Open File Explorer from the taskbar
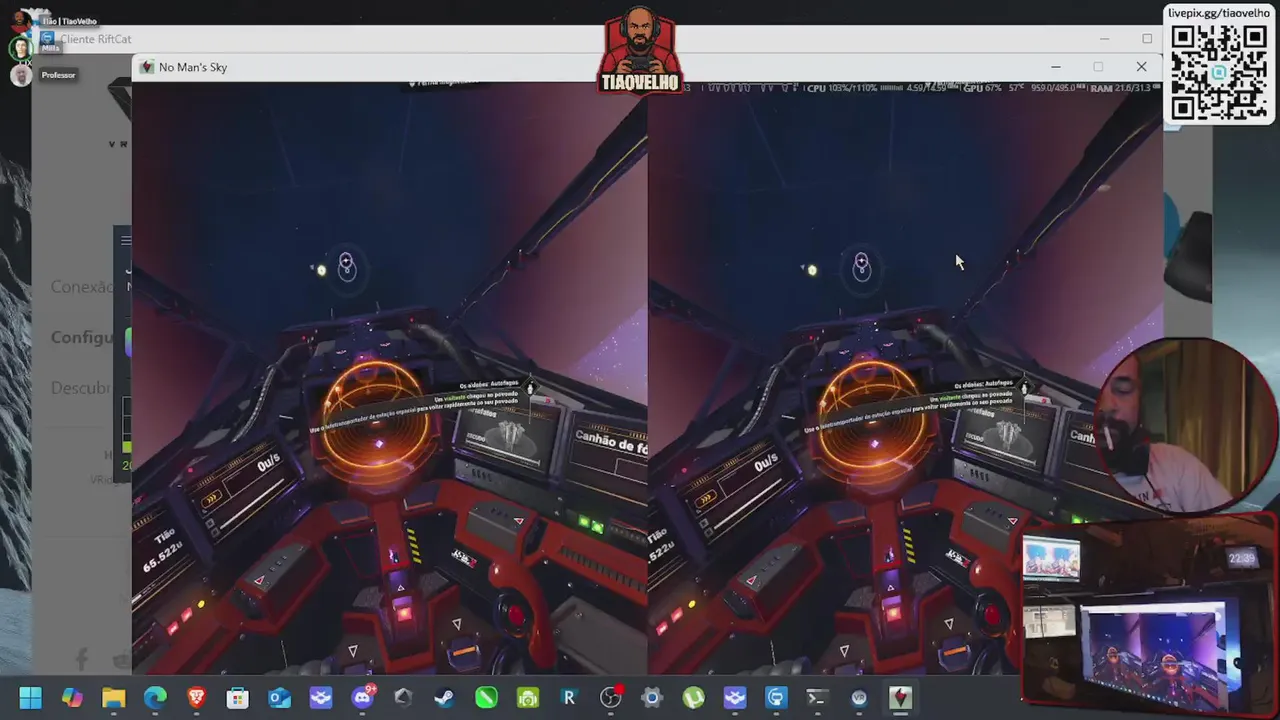 [113, 698]
